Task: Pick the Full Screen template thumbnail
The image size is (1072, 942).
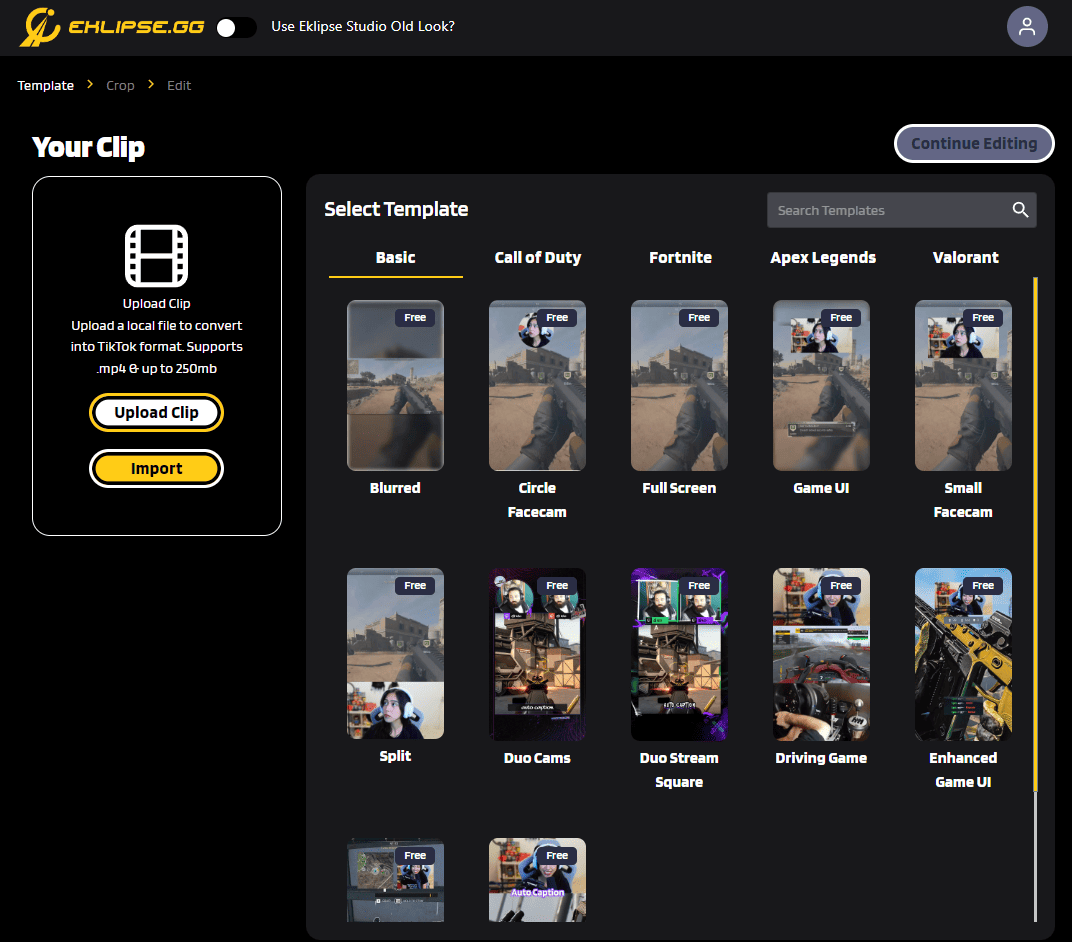Action: (680, 386)
